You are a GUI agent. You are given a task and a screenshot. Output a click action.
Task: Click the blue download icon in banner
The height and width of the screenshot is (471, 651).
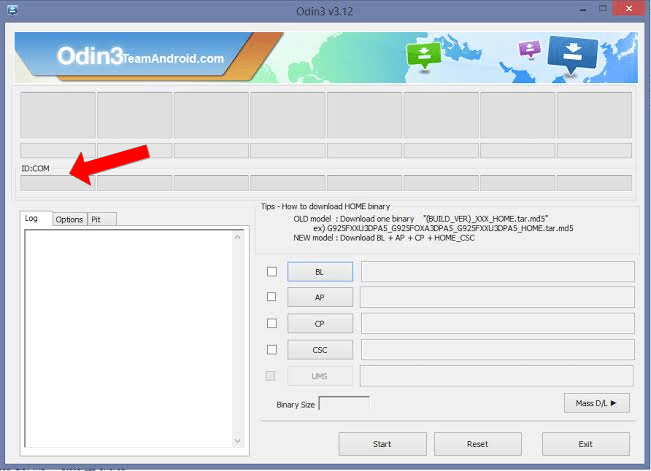point(572,53)
